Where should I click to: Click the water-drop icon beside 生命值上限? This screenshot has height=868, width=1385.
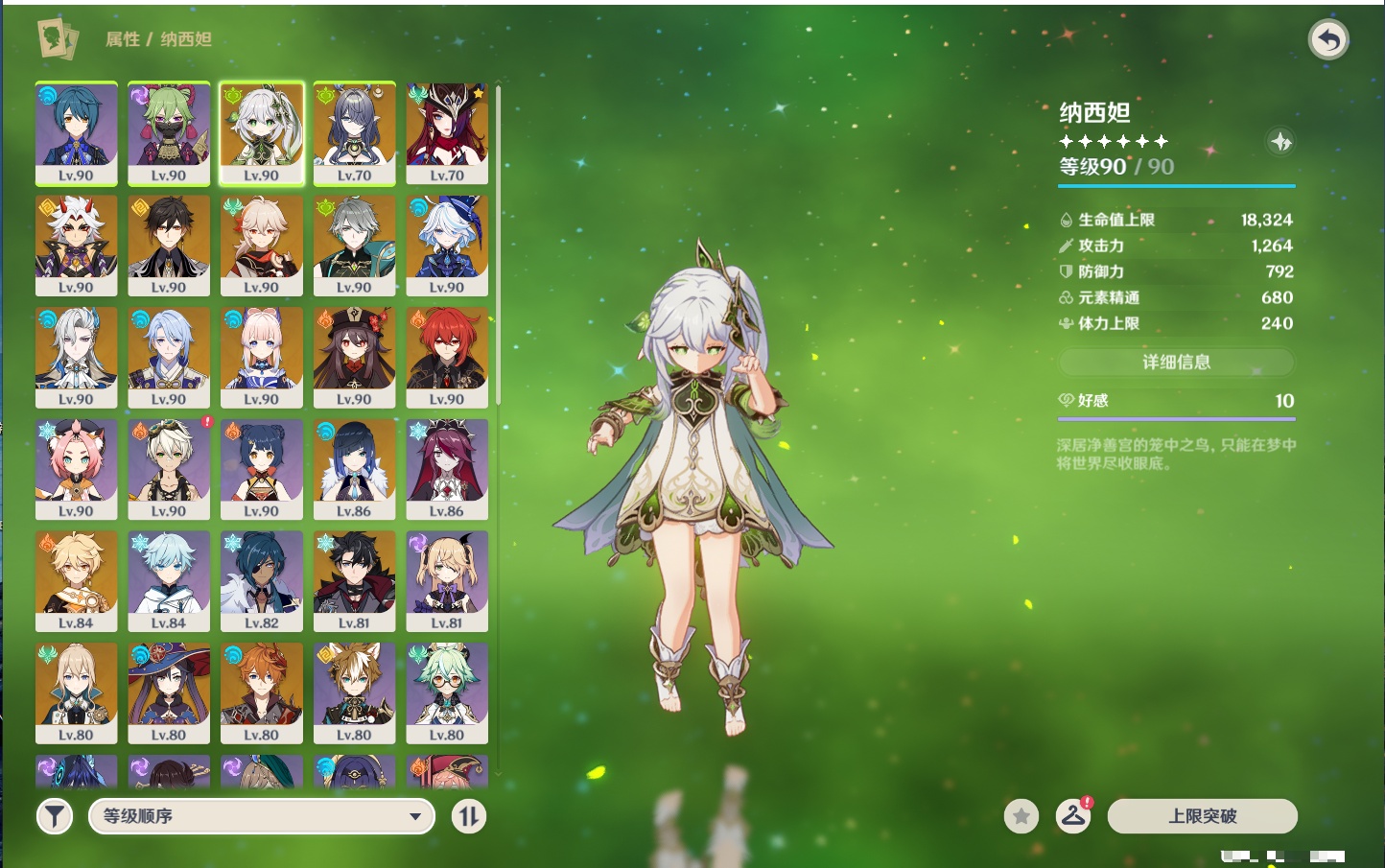(x=1066, y=220)
